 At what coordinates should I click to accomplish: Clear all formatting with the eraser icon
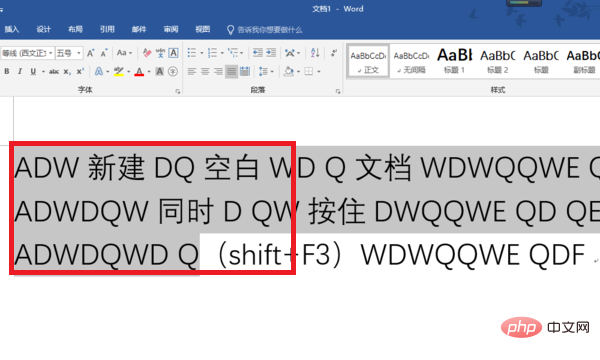tap(147, 53)
